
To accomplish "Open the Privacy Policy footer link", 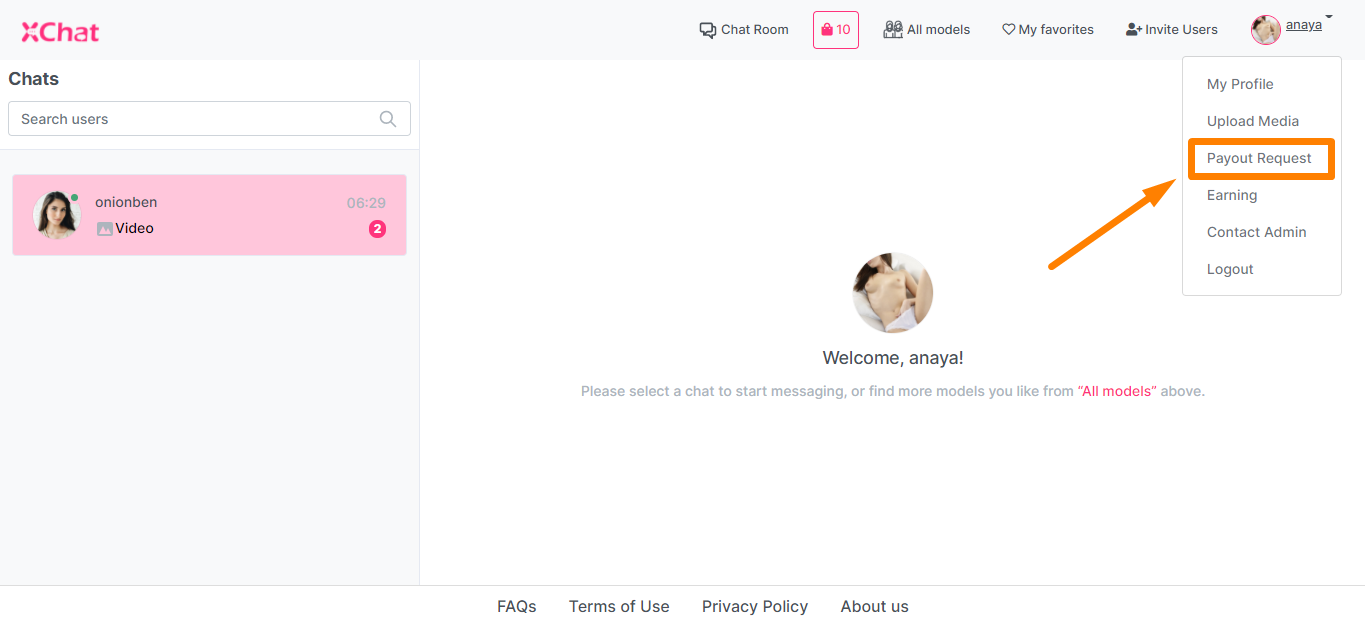I will click(x=755, y=606).
